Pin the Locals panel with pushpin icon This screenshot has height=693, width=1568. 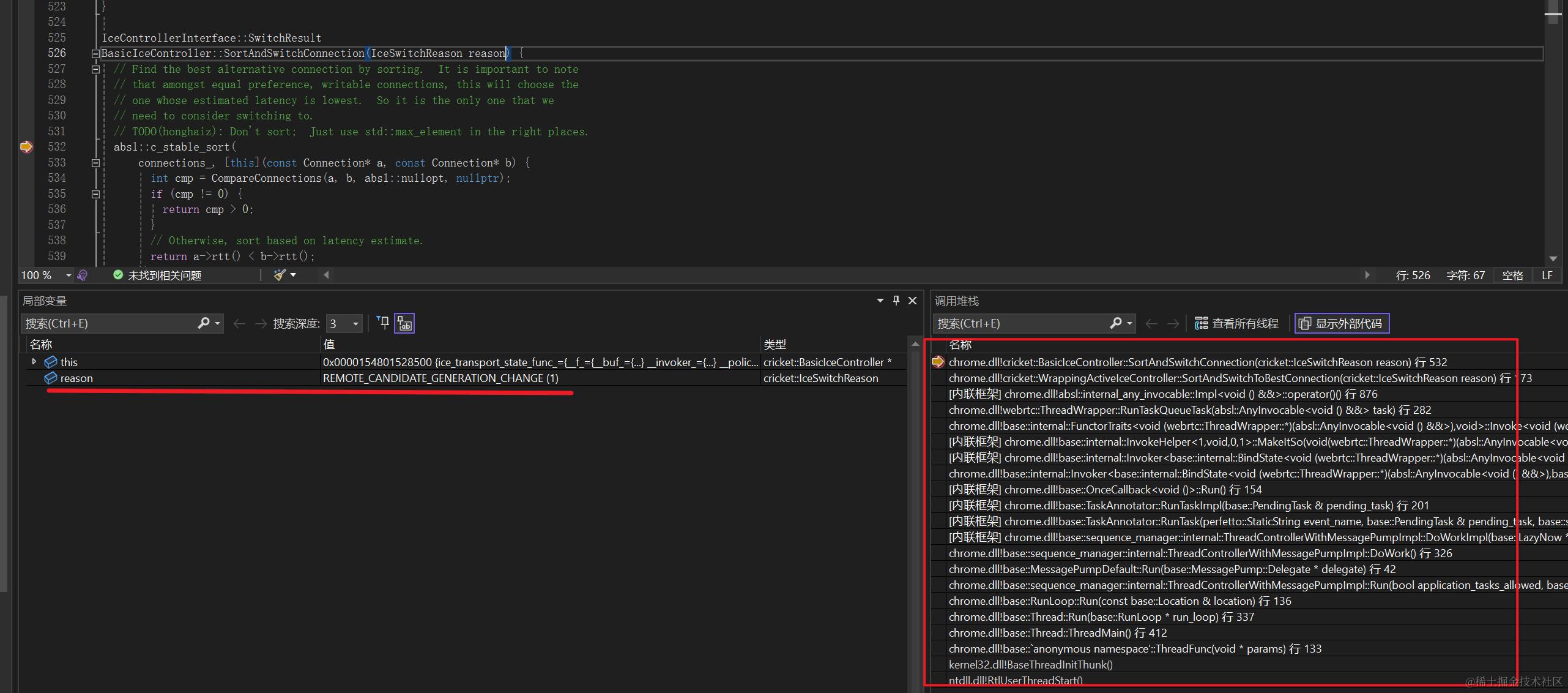[x=896, y=301]
